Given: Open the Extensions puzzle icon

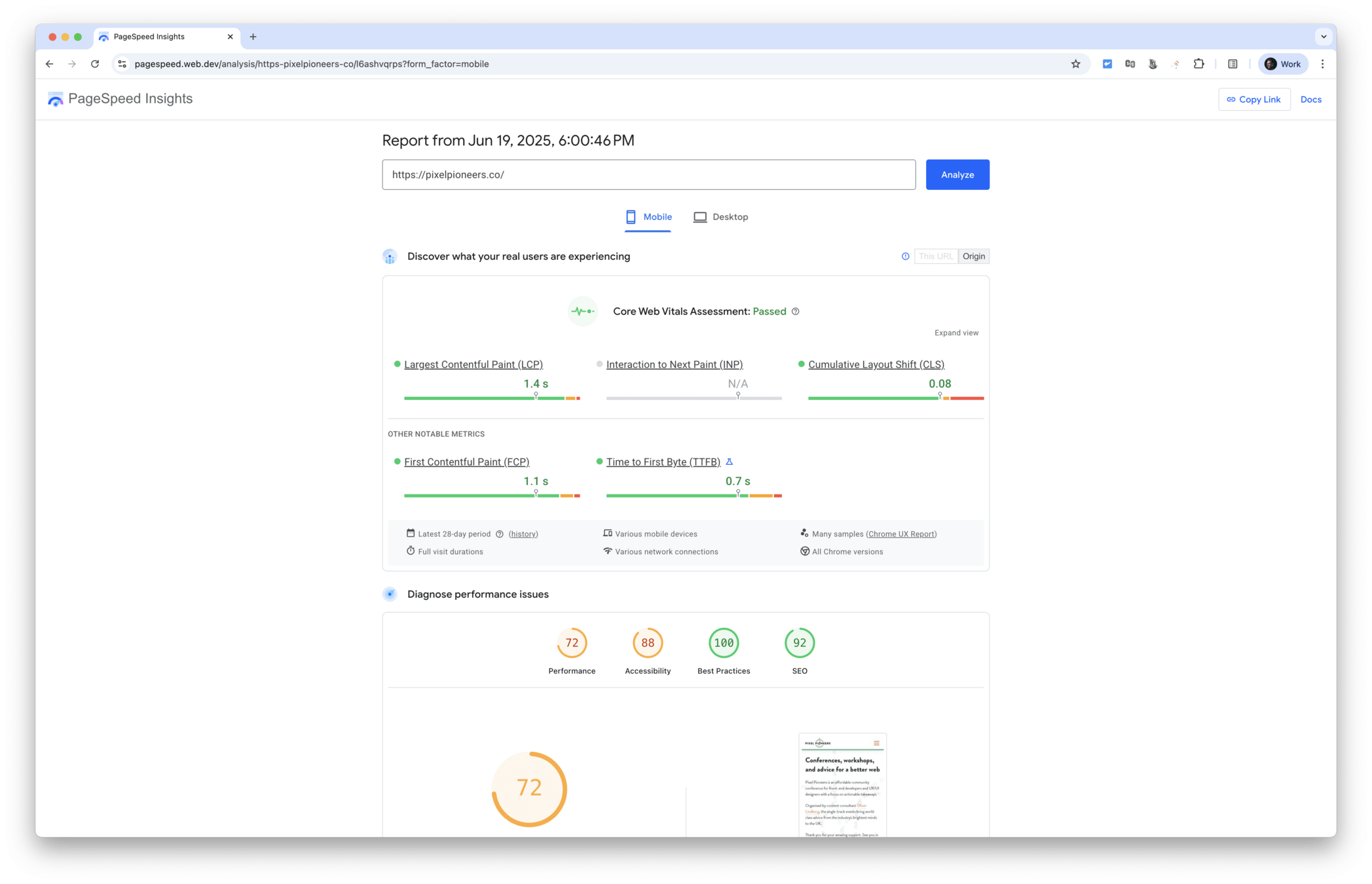Looking at the screenshot, I should pos(1198,64).
